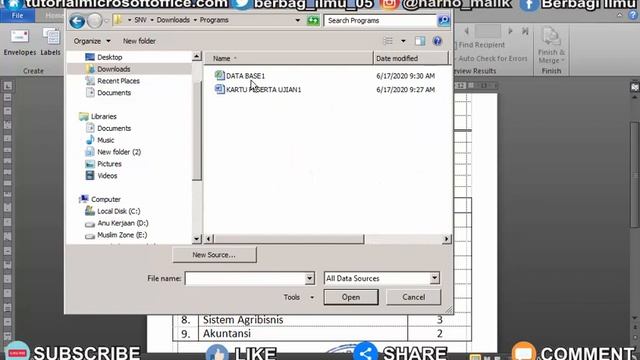The width and height of the screenshot is (640, 360).
Task: Select Computer in the navigation pane
Action: tap(100, 199)
